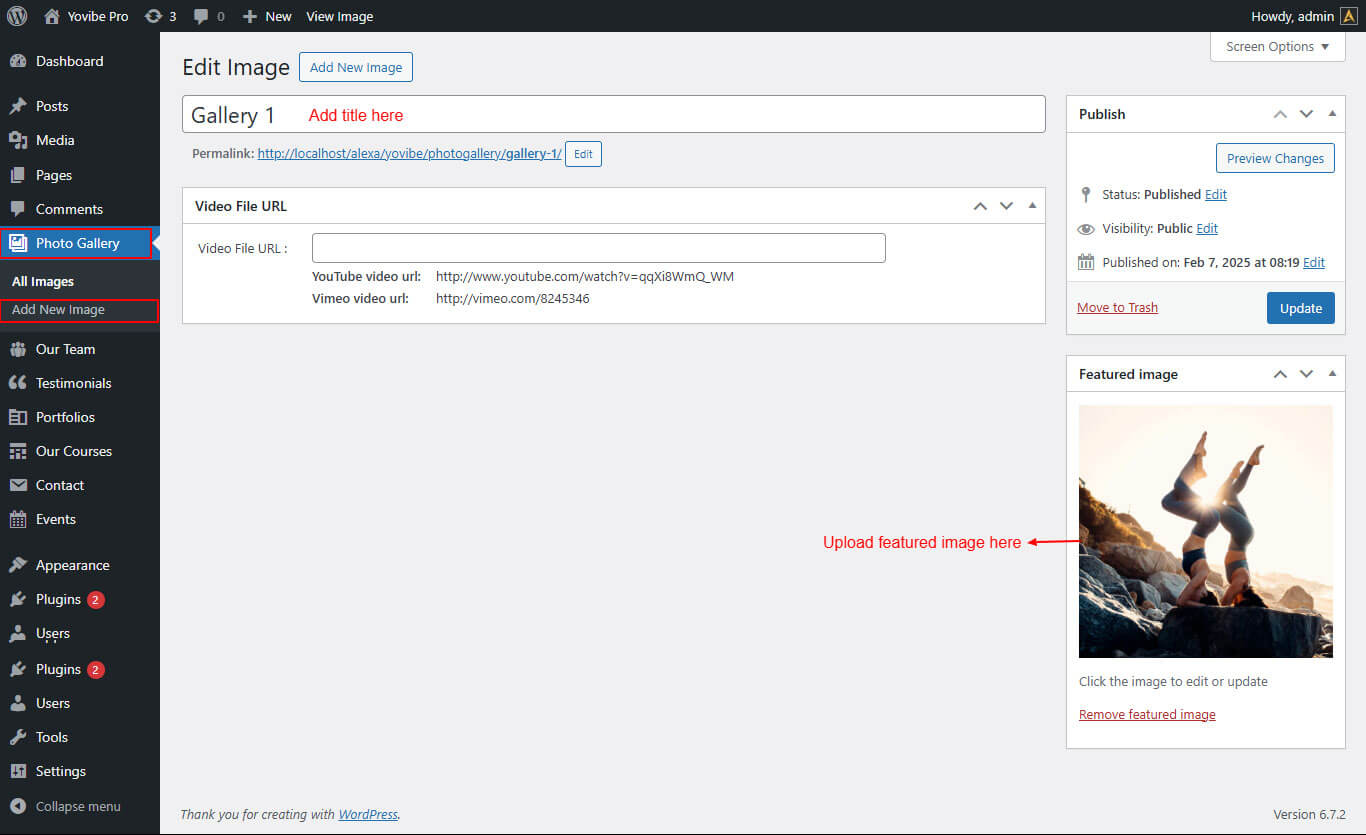Click the Comments sidebar icon
The image size is (1366, 835).
18,209
